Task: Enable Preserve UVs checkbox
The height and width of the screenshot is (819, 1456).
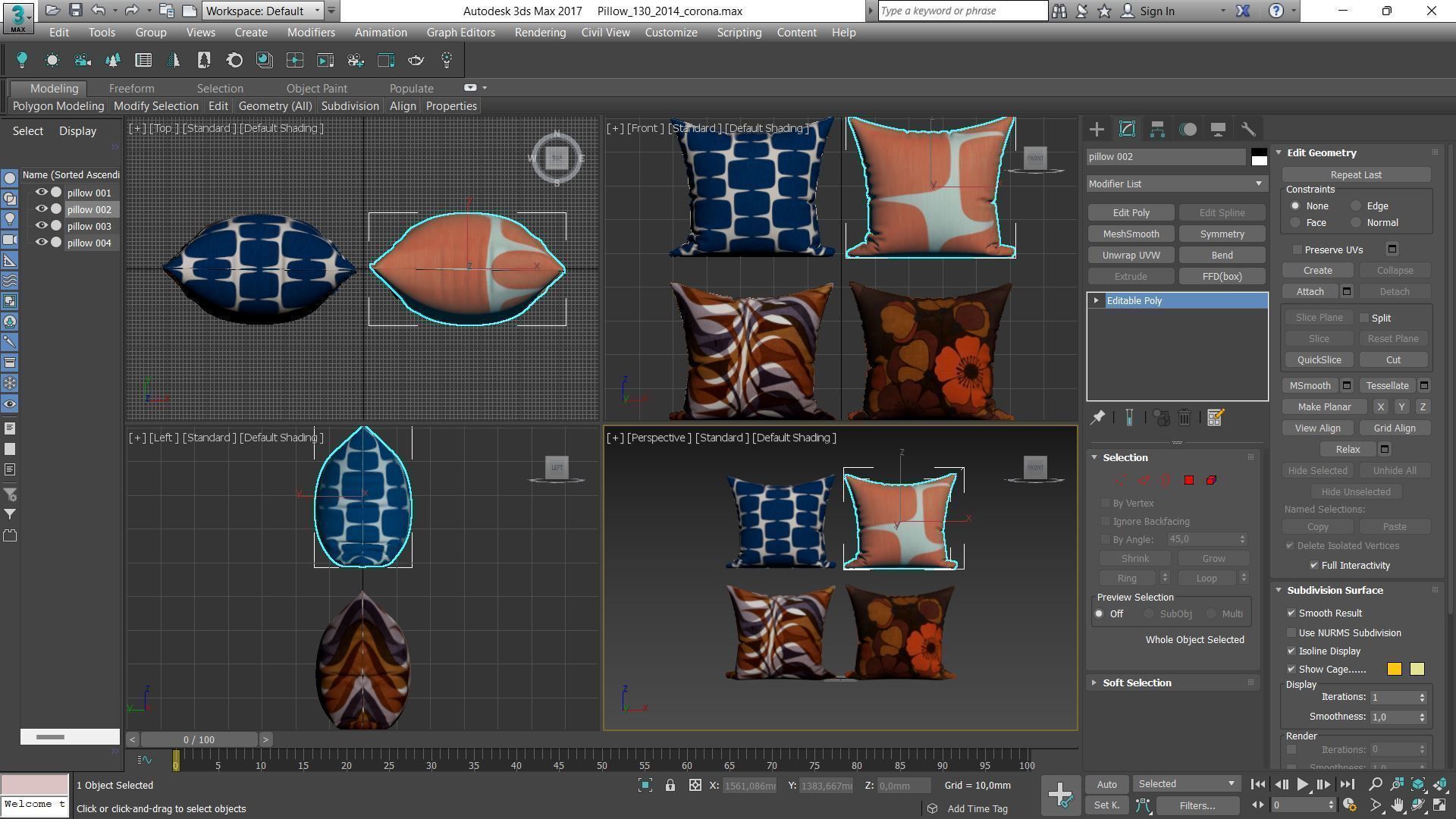Action: pyautogui.click(x=1298, y=249)
